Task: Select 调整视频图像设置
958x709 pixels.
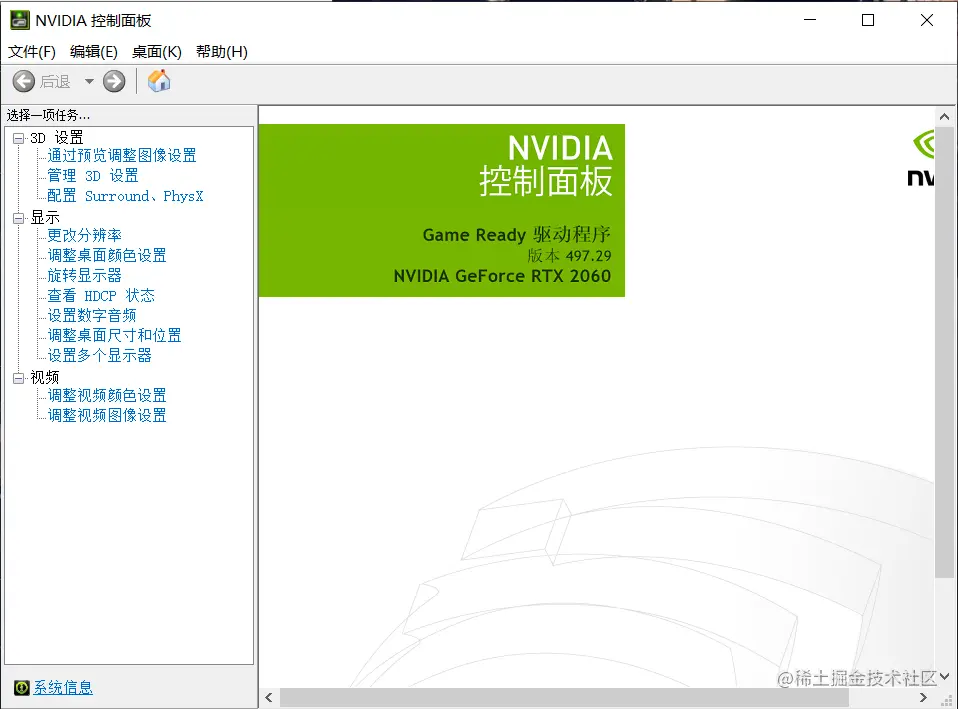Action: (107, 416)
